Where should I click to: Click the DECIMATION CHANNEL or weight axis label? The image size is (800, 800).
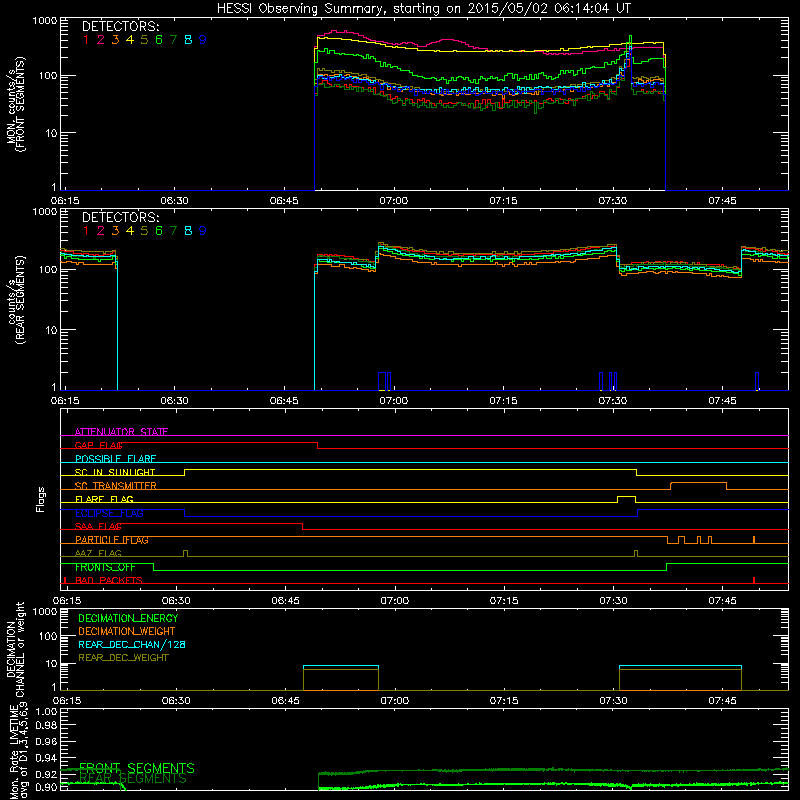click(15, 649)
